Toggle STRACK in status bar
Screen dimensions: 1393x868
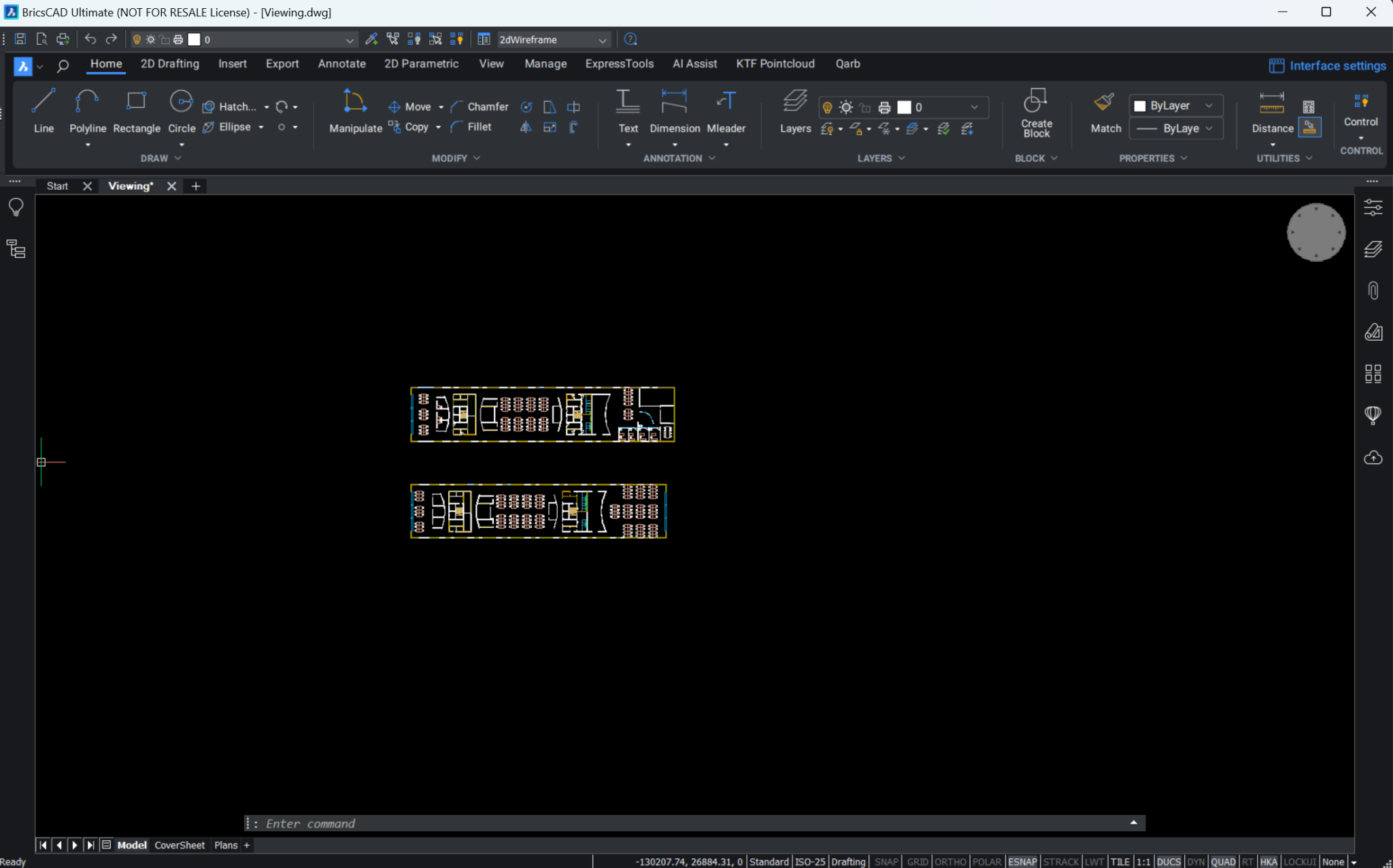pos(1060,862)
